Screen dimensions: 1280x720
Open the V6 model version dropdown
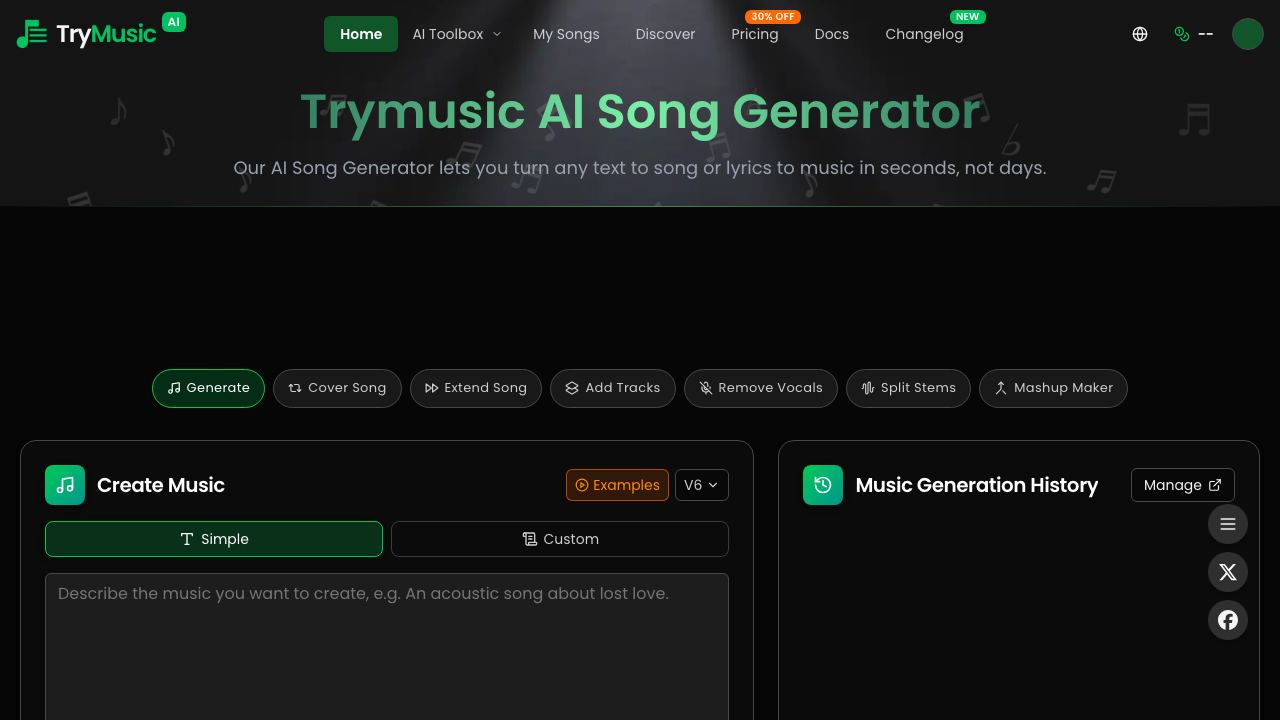pyautogui.click(x=702, y=485)
